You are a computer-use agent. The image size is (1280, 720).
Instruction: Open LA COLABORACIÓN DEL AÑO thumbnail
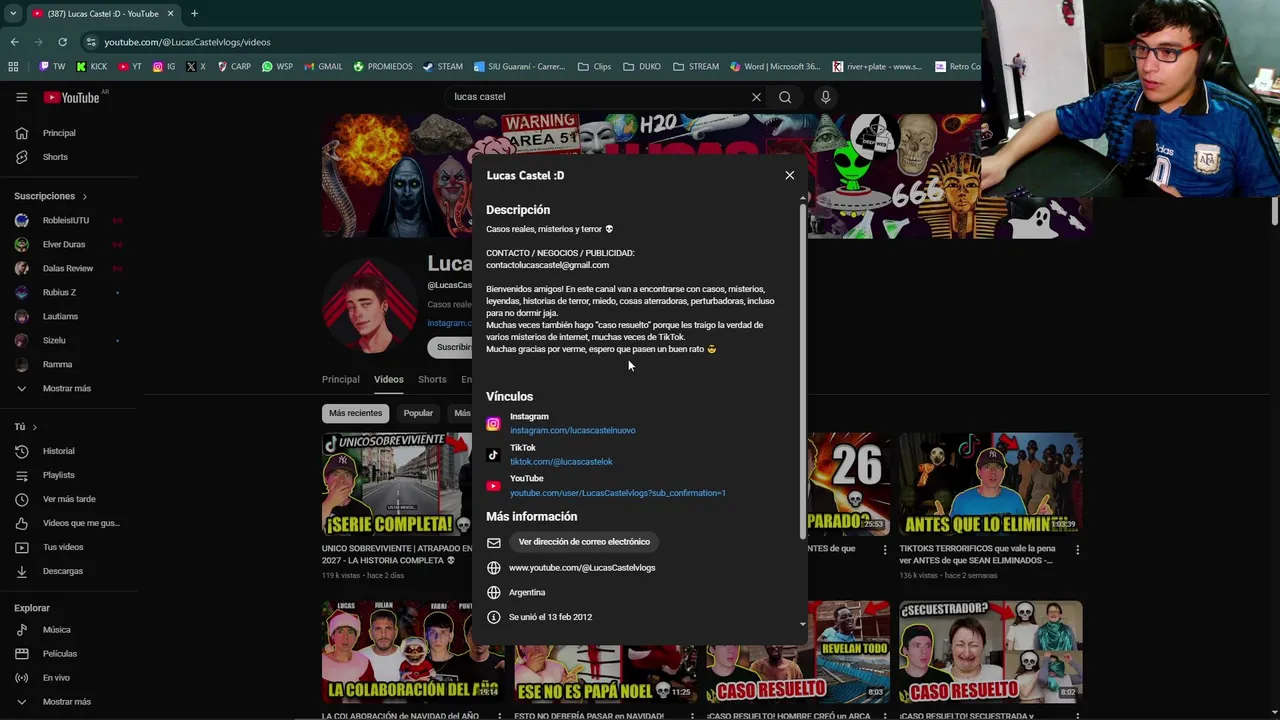pos(413,652)
